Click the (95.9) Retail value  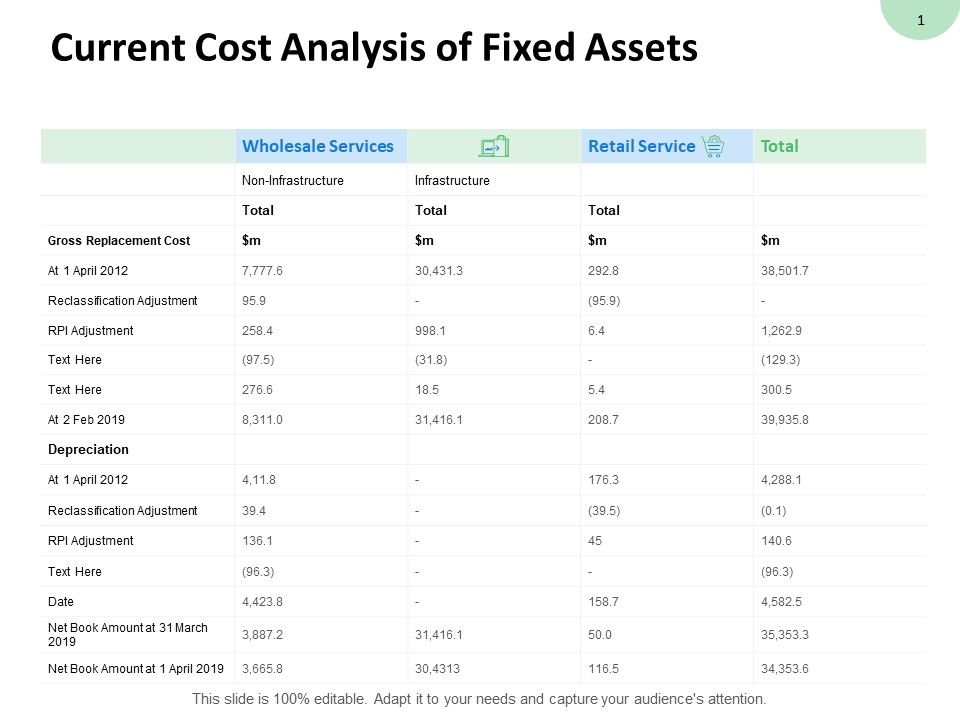tap(604, 301)
